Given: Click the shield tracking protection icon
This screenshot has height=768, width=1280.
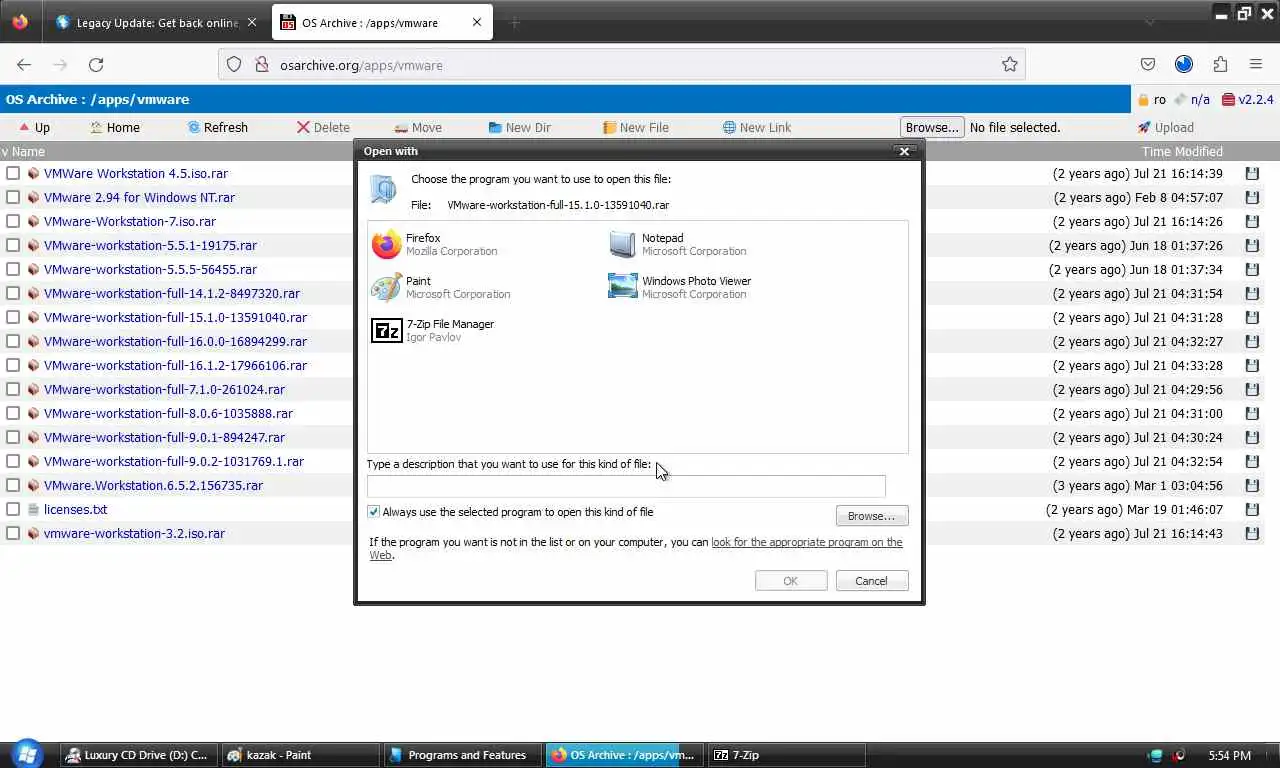Looking at the screenshot, I should click(x=234, y=65).
